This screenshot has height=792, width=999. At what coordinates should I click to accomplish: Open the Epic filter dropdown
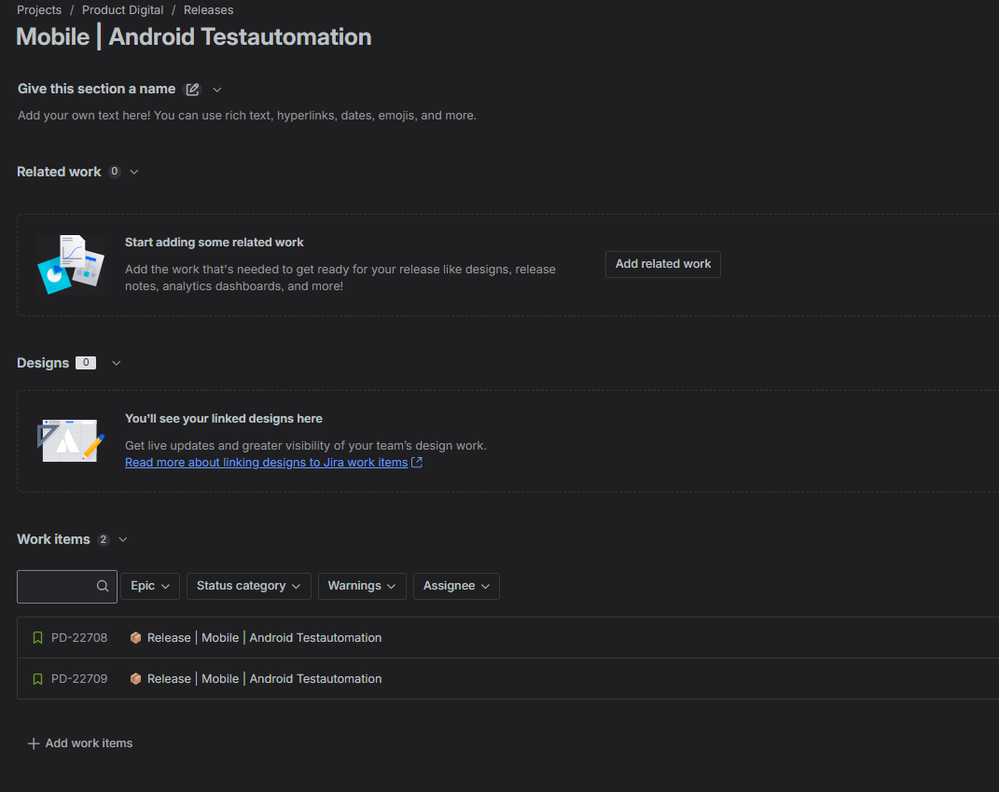click(150, 586)
